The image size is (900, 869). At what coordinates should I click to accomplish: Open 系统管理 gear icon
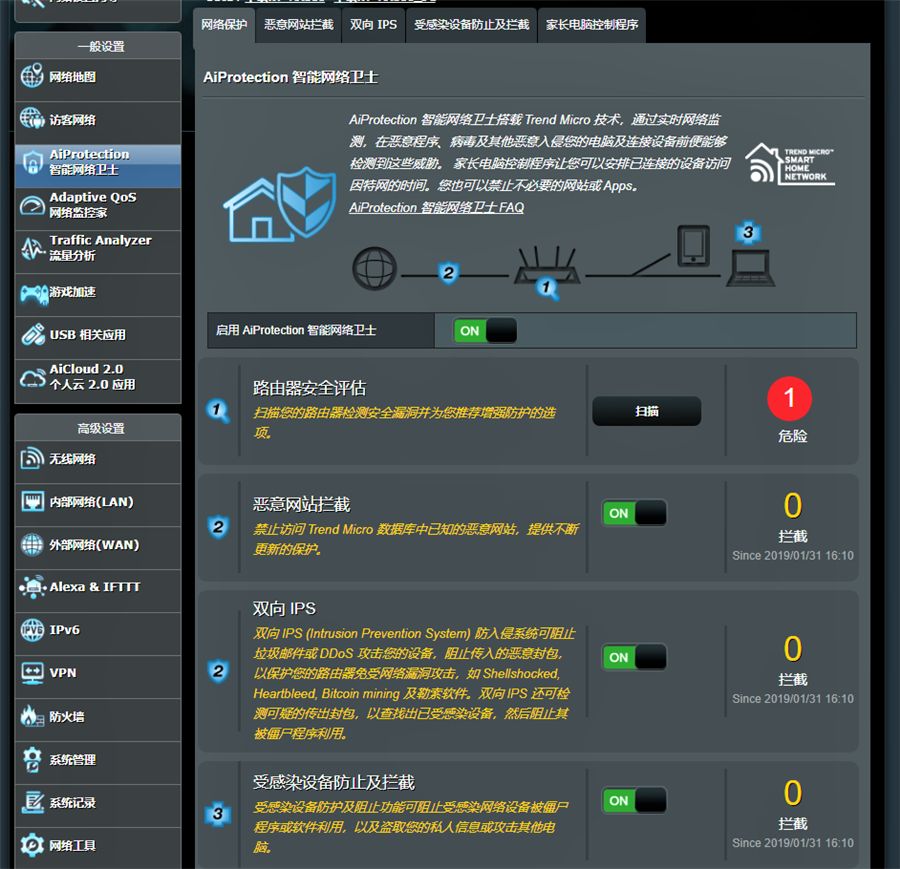(32, 759)
